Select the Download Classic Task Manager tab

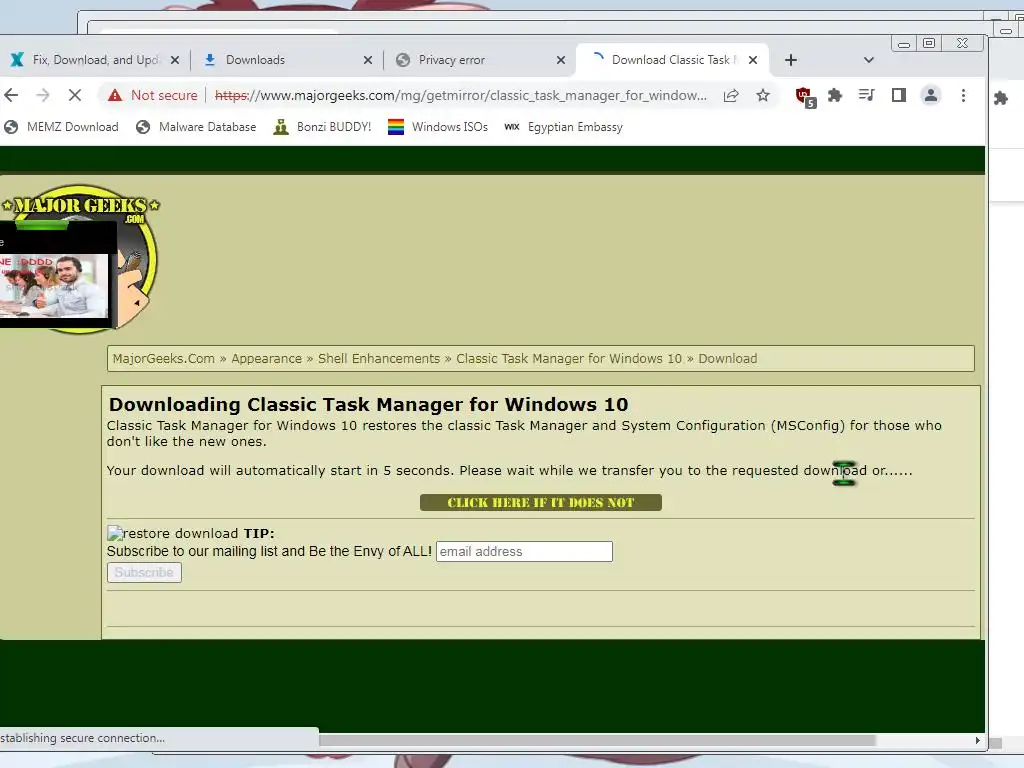coord(673,60)
